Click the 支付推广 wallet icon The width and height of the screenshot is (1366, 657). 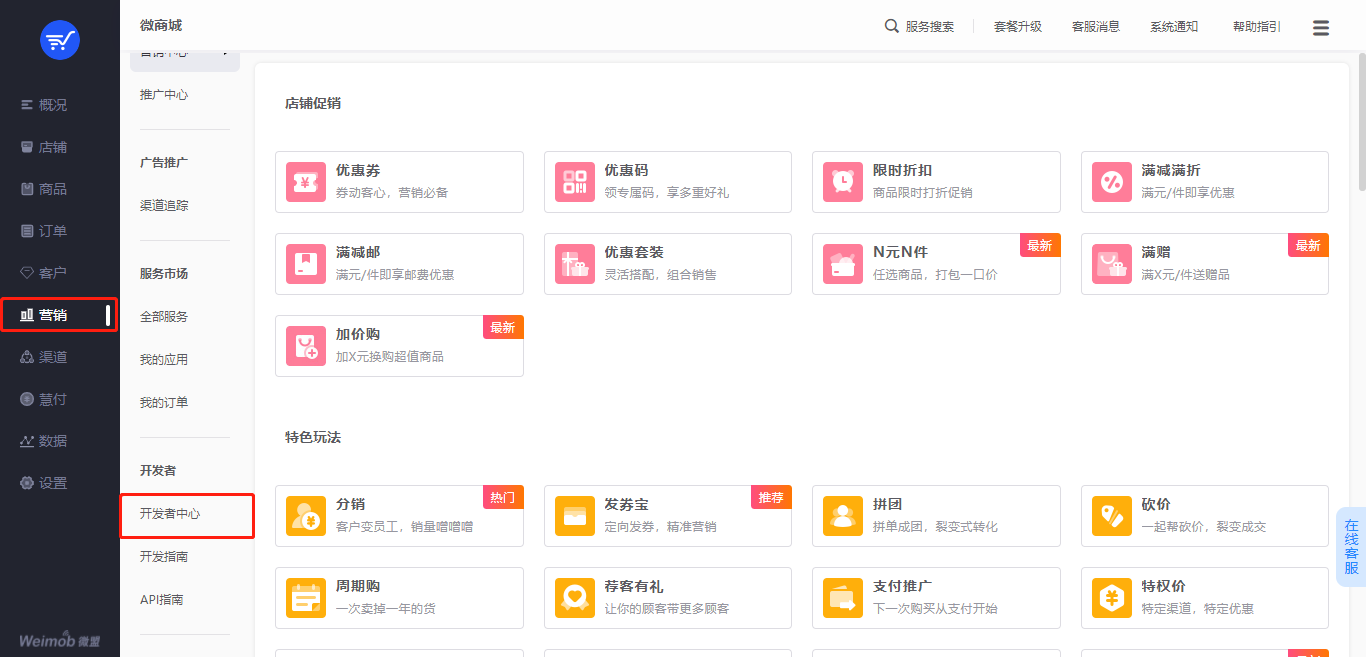coord(843,598)
